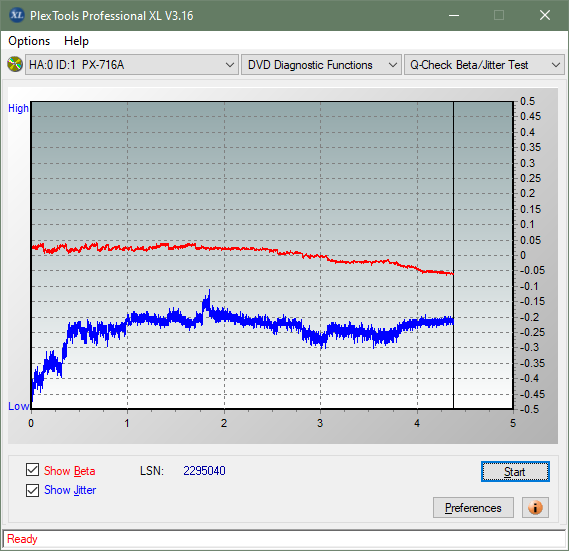Click the PlexTools XL logo in title bar
The image size is (569, 551).
click(17, 15)
